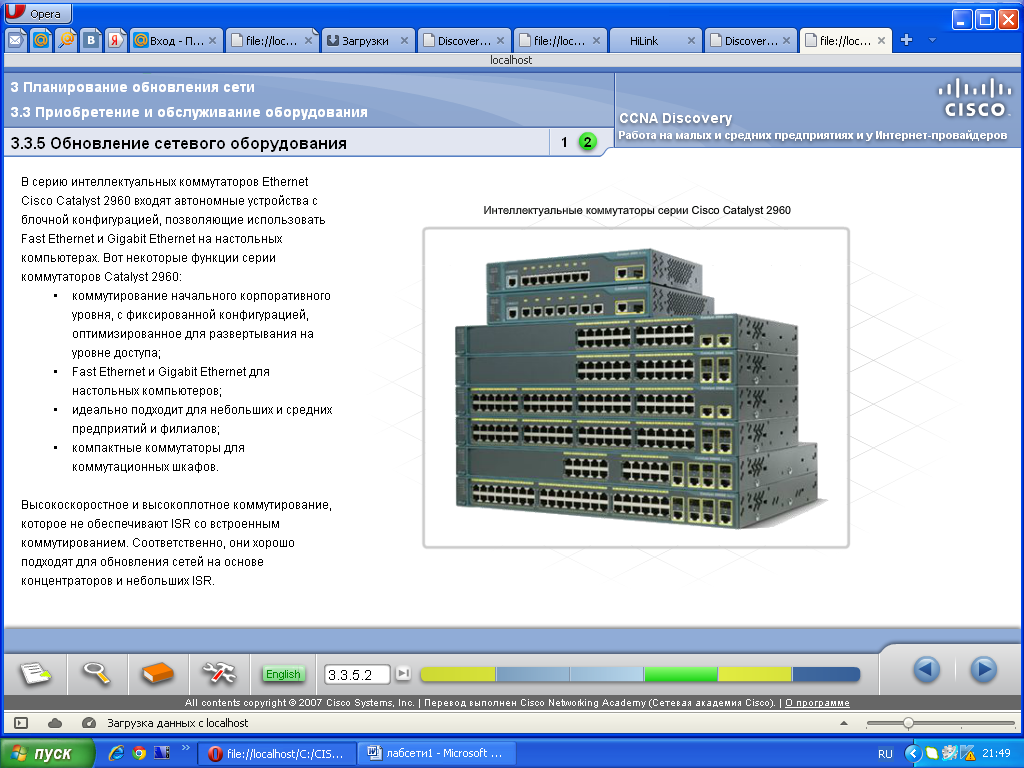Expand quick launch chevron on taskbar
Viewport: 1024px width, 768px height.
coord(185,748)
